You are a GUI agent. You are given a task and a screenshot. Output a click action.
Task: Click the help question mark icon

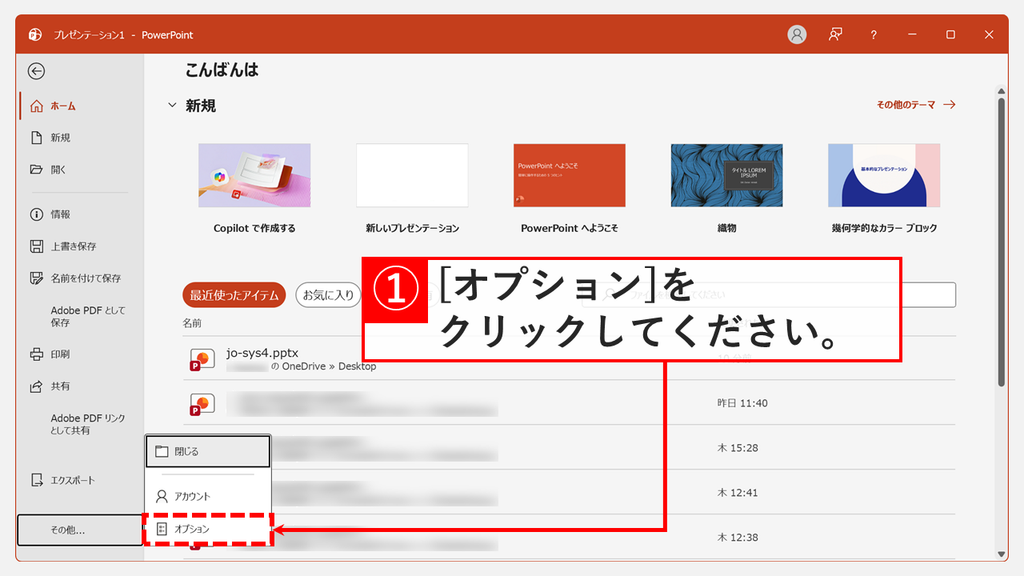874,35
